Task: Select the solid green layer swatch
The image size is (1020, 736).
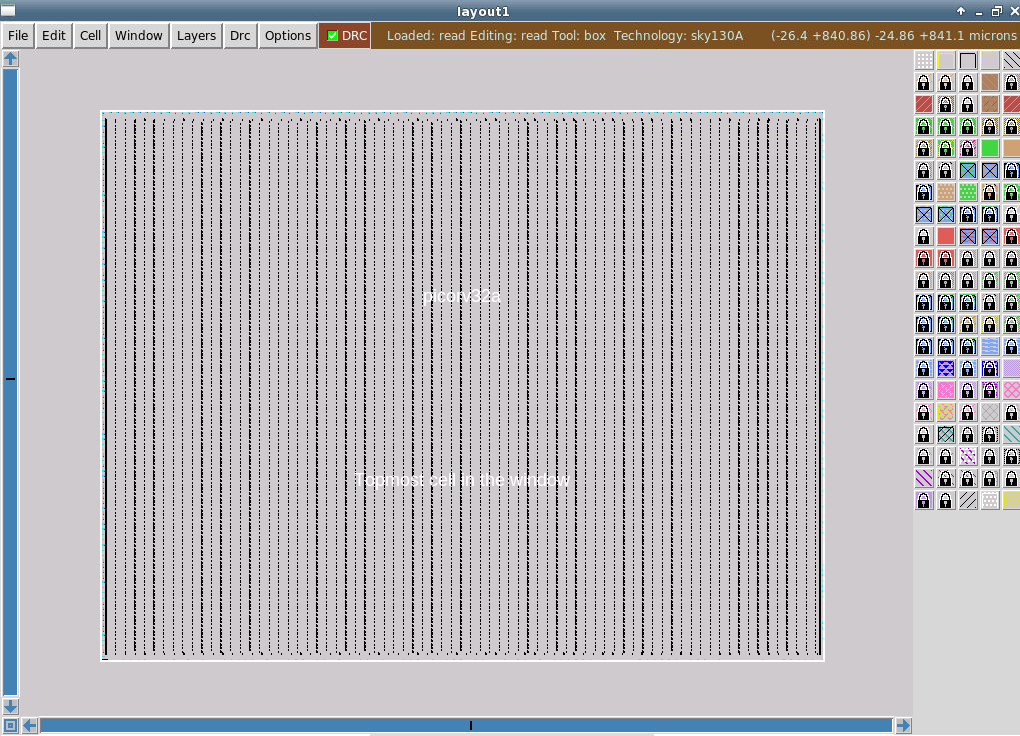Action: point(990,148)
